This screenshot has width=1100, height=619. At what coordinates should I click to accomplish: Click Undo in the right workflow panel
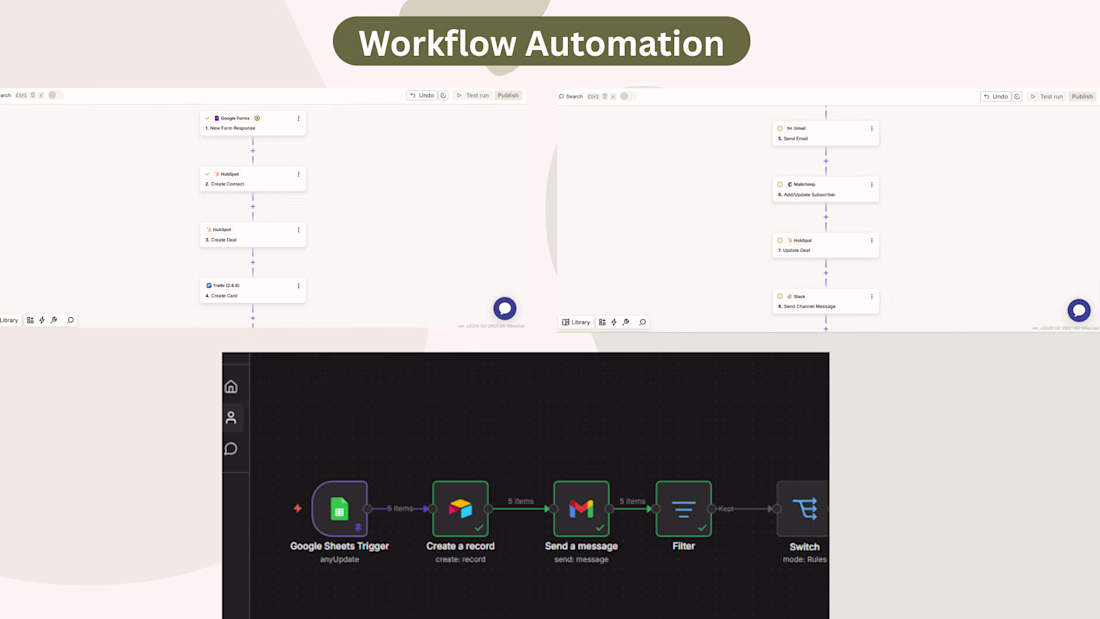[x=996, y=96]
